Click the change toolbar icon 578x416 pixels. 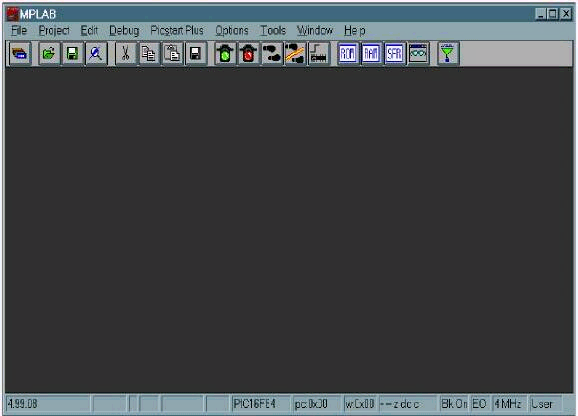[20, 54]
